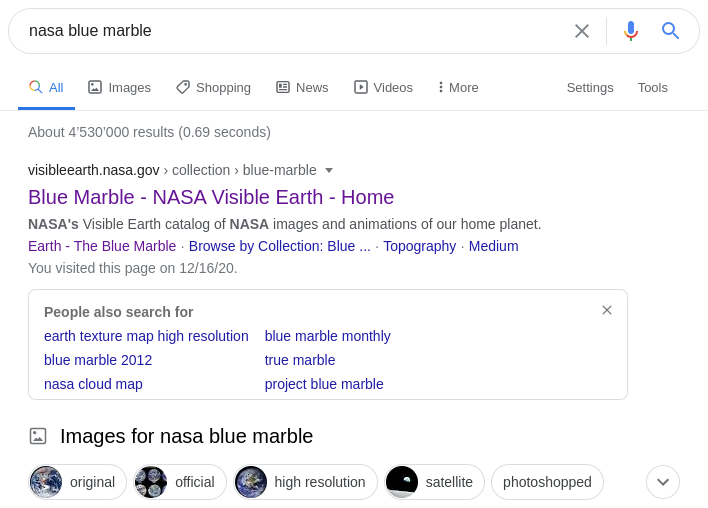Click the visibleearth.nasa.gov breadcrumb text
Viewport: 708px width, 508px height.
click(x=93, y=170)
